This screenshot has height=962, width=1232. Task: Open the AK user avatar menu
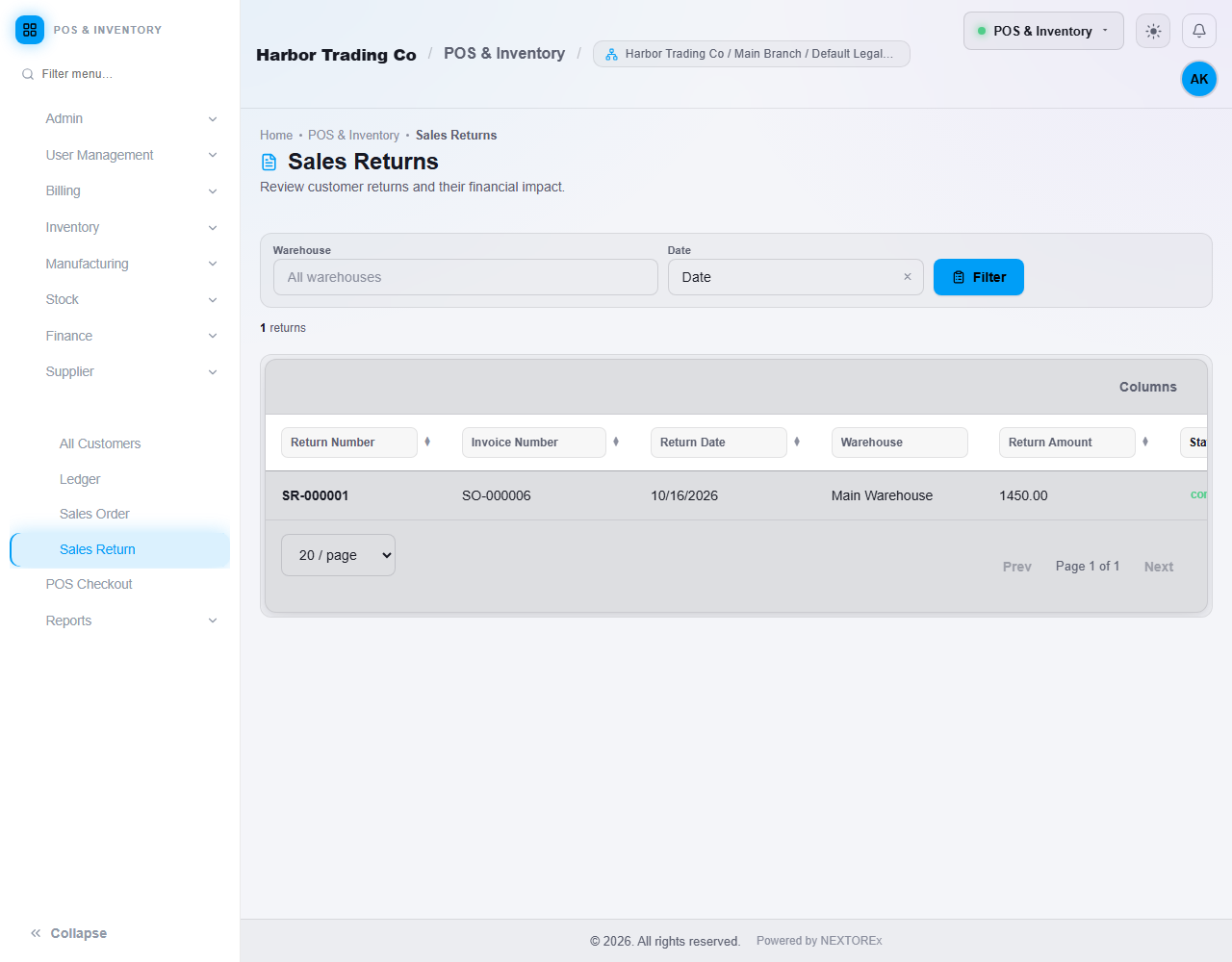tap(1199, 79)
